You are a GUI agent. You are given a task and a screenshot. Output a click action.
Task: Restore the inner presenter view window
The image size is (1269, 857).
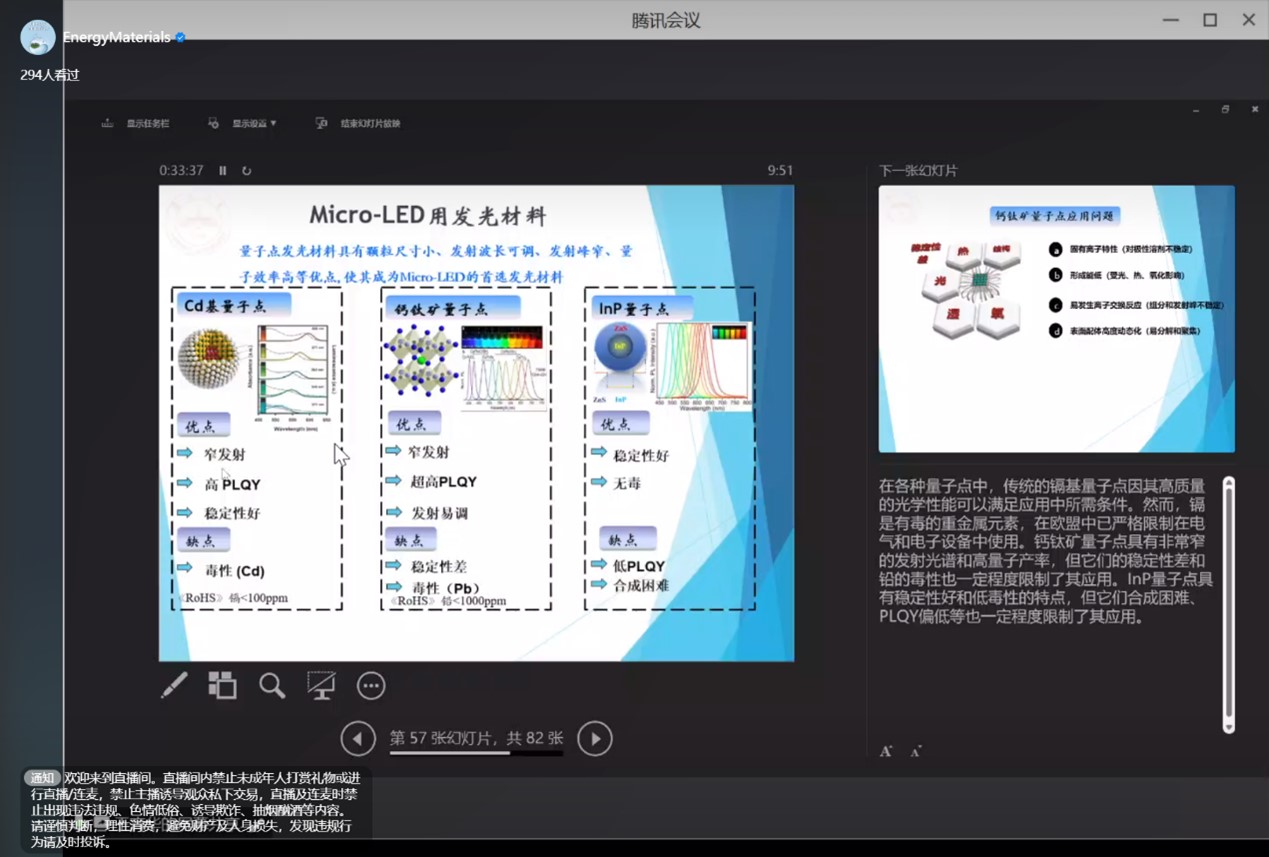tap(1225, 109)
